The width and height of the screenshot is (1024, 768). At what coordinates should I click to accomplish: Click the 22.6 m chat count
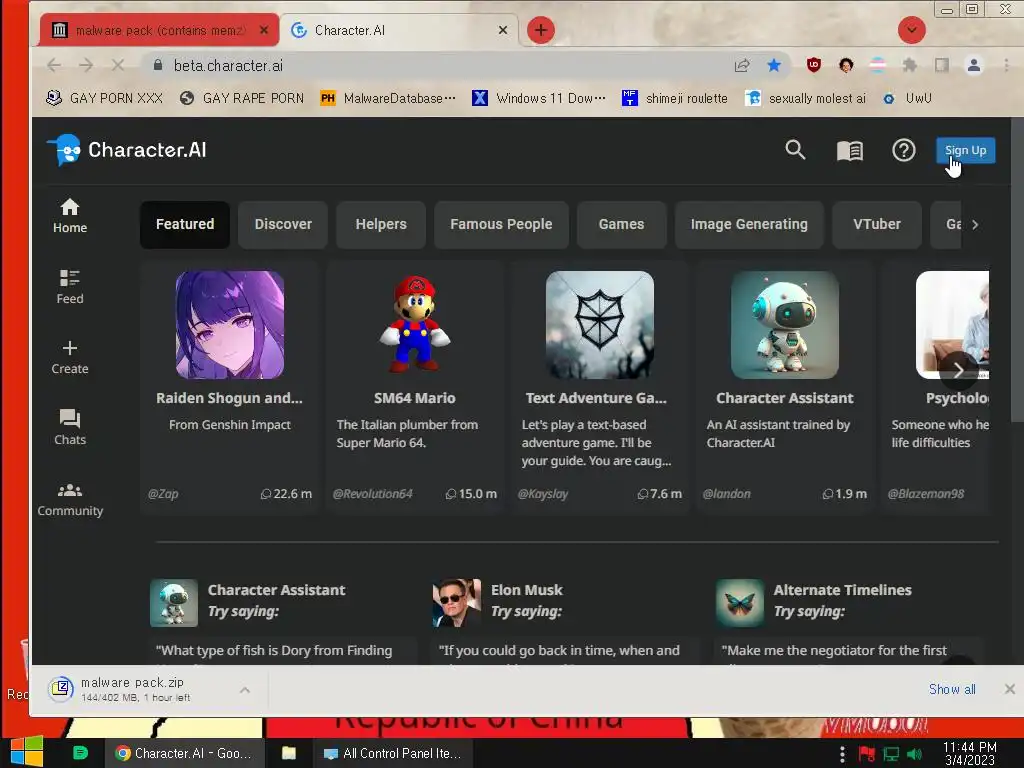click(286, 494)
